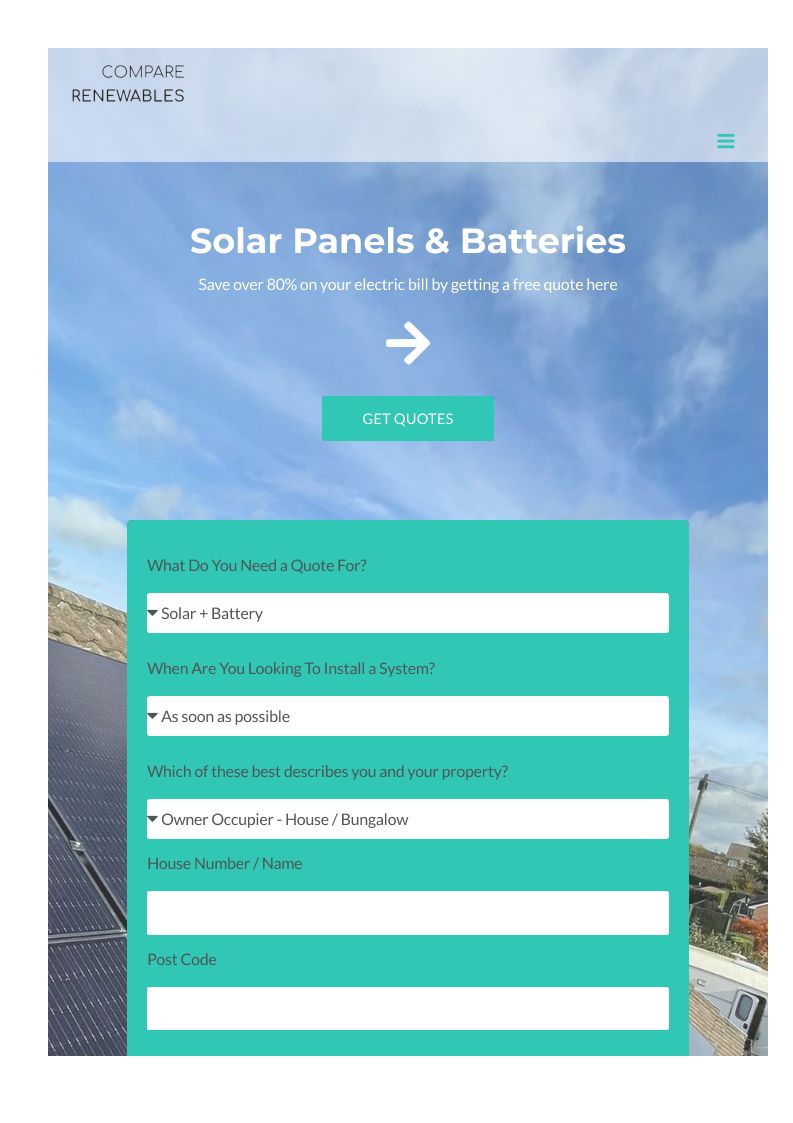
Task: Click the Save over 80% subtitle text
Action: 408,285
